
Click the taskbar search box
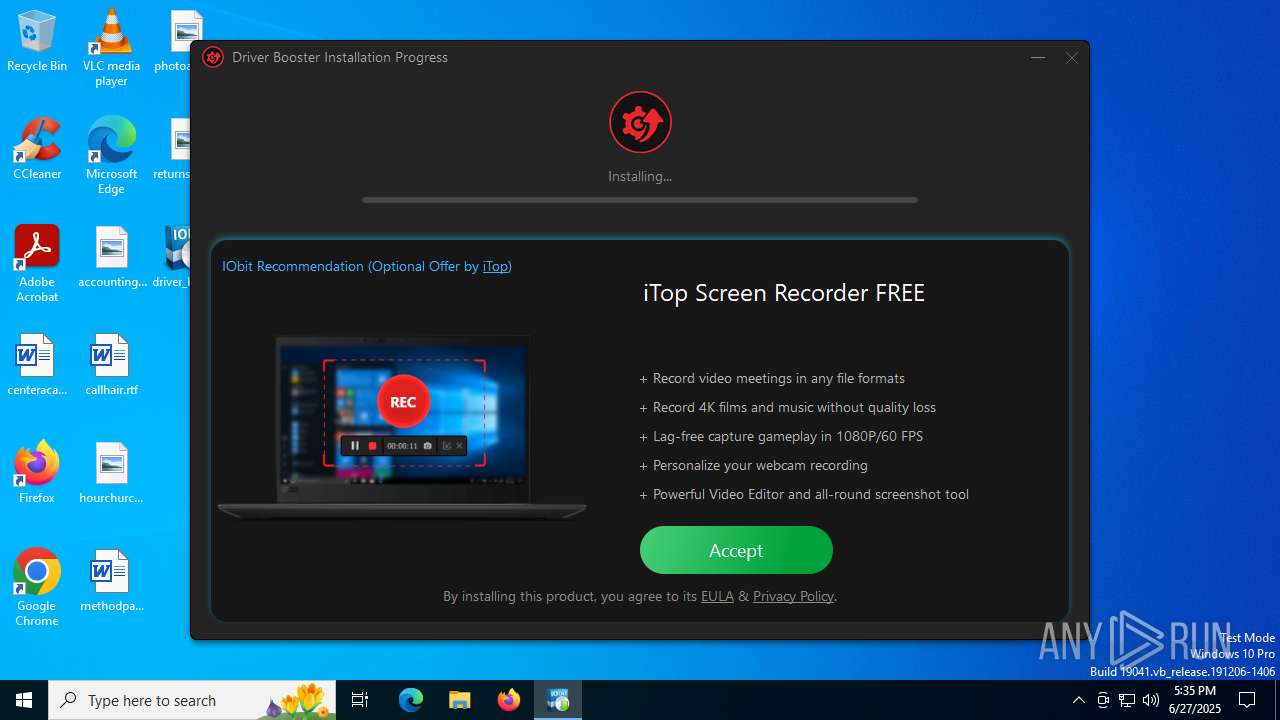click(x=192, y=700)
